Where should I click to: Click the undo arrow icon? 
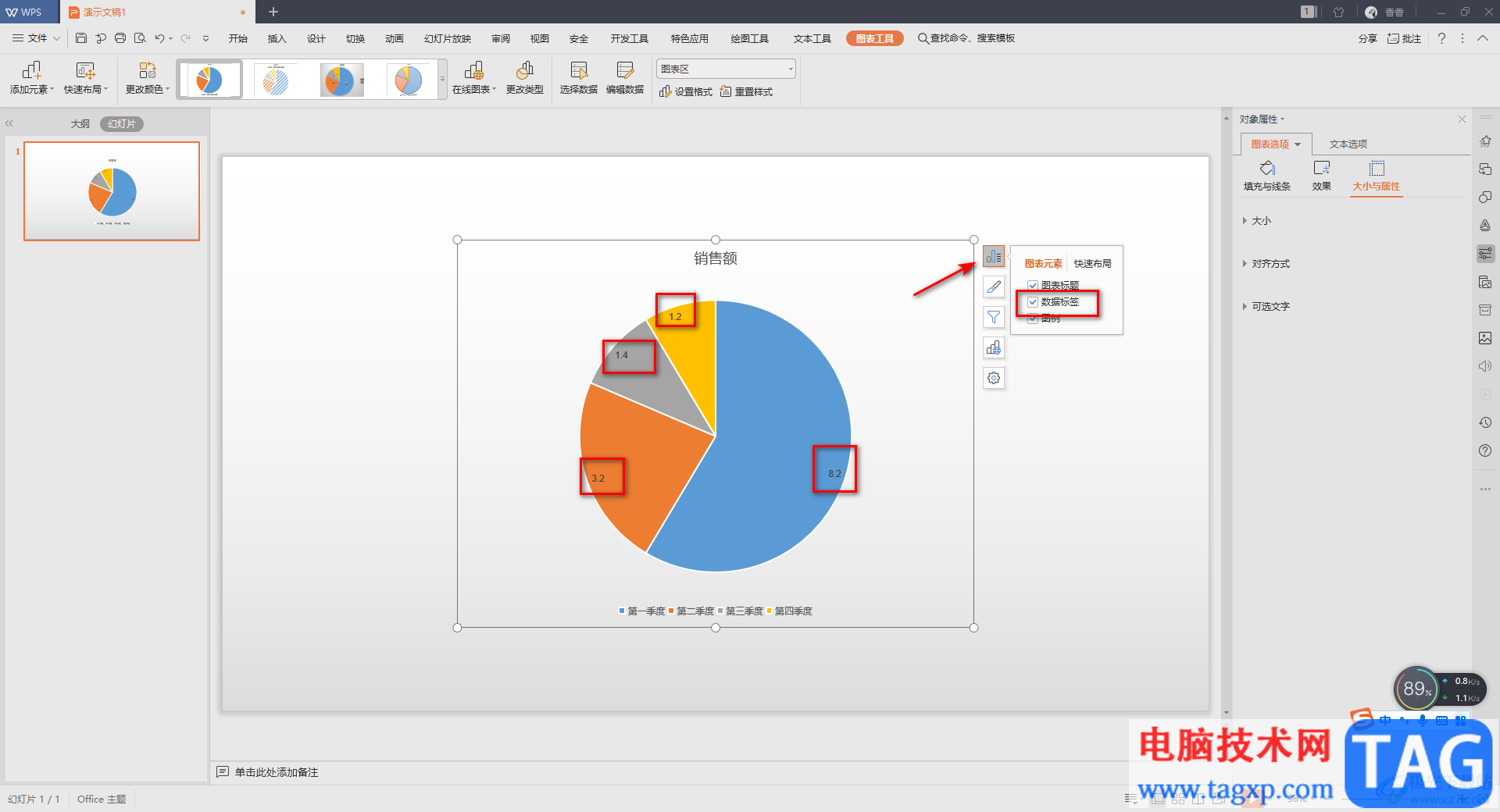pos(159,38)
